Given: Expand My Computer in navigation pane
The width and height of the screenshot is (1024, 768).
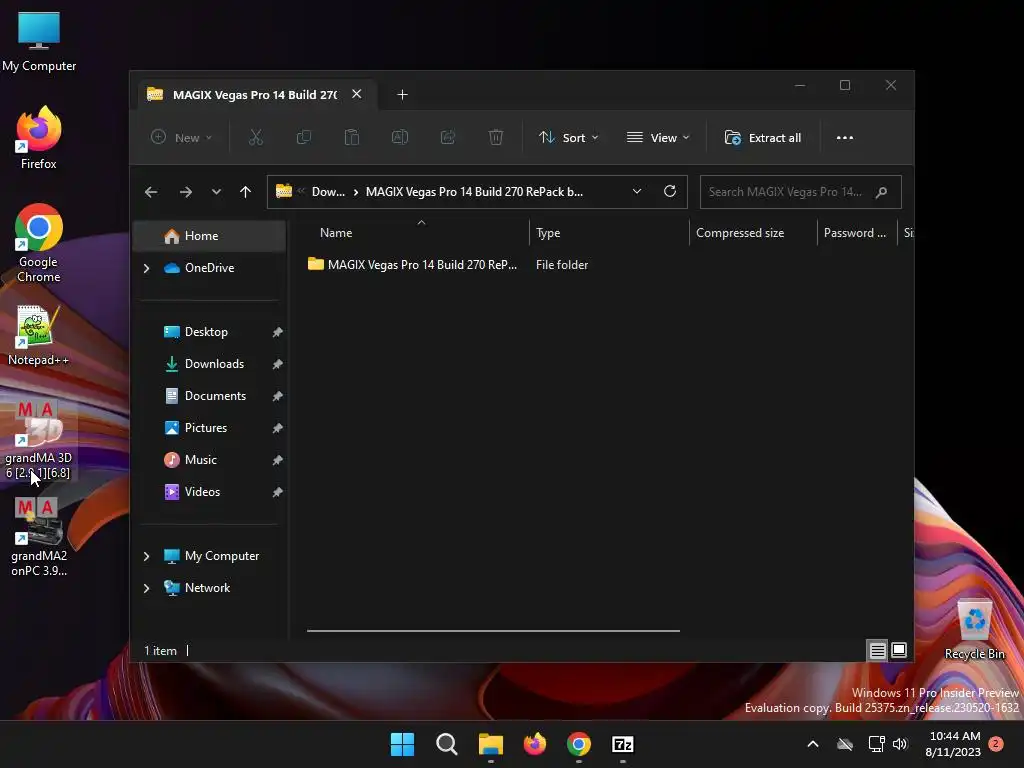Looking at the screenshot, I should (x=146, y=556).
